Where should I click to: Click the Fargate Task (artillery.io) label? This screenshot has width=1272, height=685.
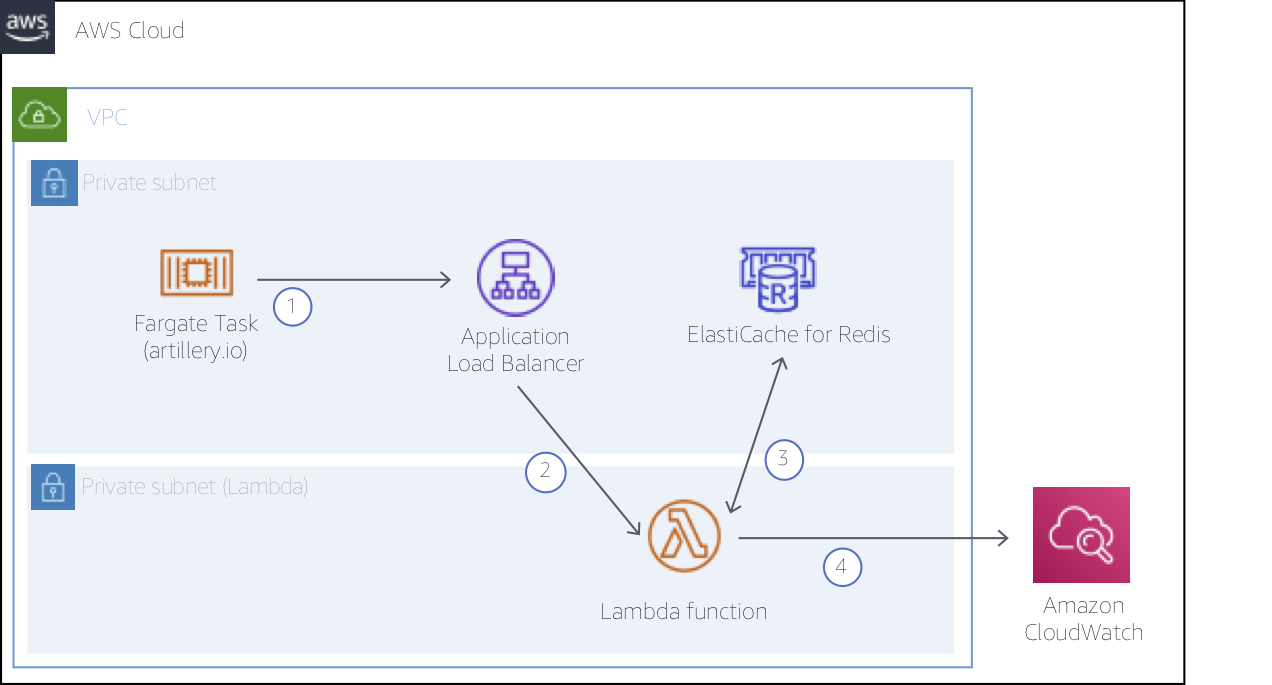(196, 337)
